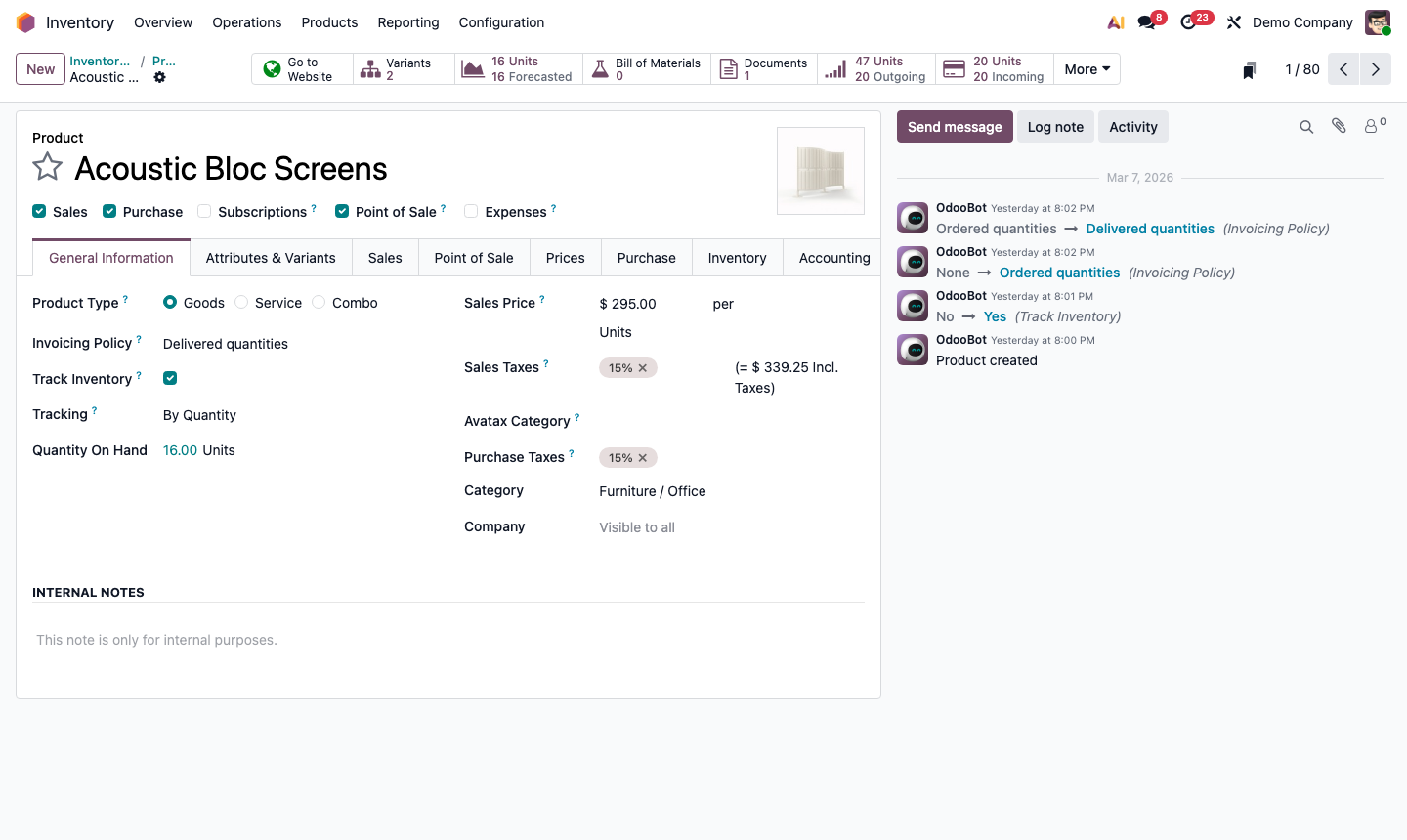
Task: Open the activities clock icon showing 23
Action: click(1188, 21)
